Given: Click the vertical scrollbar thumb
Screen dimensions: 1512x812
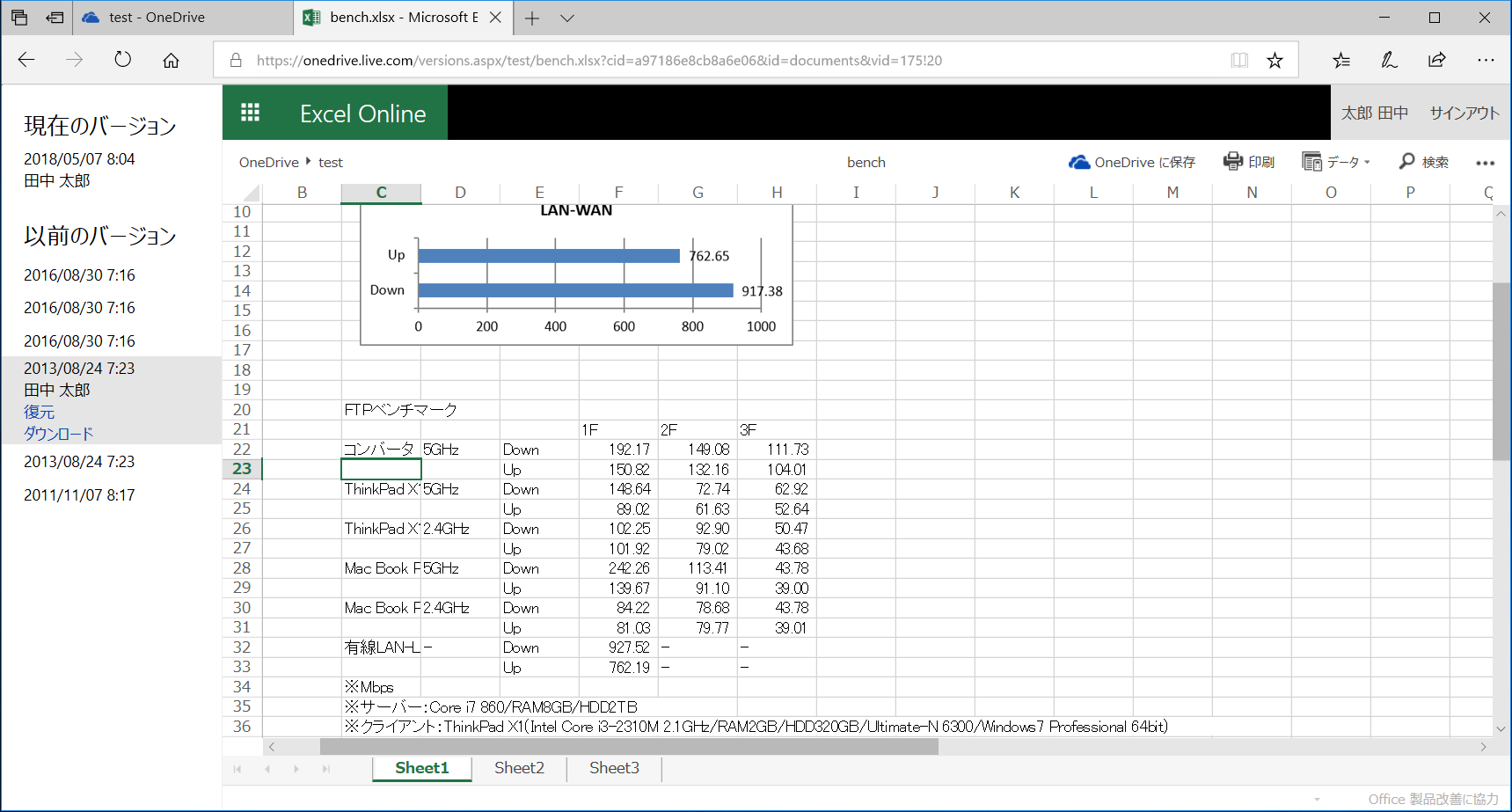Looking at the screenshot, I should (1501, 371).
